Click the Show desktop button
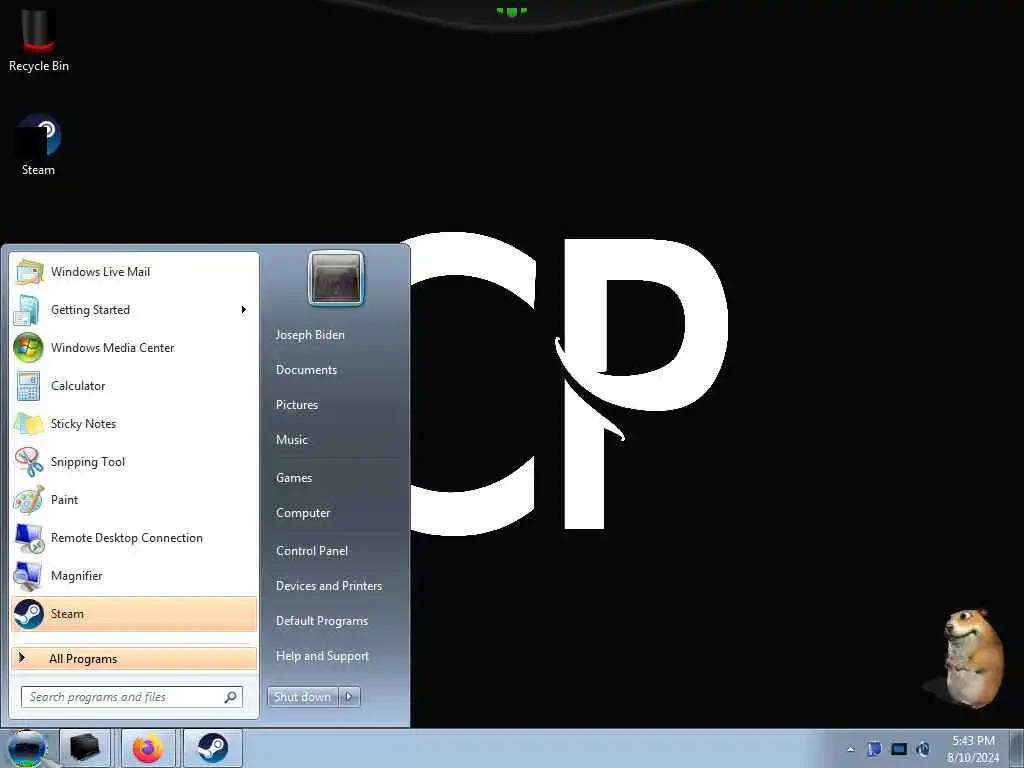Image resolution: width=1024 pixels, height=768 pixels. [x=1017, y=748]
